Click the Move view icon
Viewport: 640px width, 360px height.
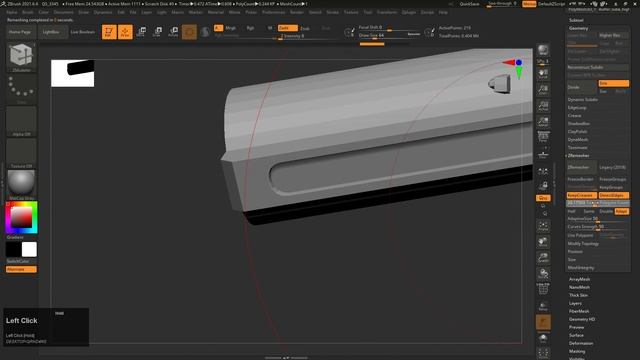pyautogui.click(x=543, y=242)
